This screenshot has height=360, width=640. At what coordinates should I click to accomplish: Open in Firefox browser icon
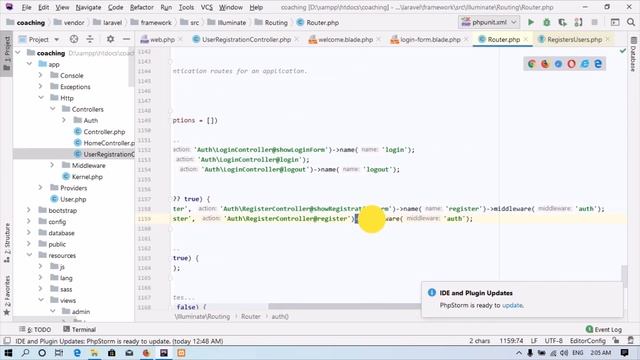click(x=545, y=64)
